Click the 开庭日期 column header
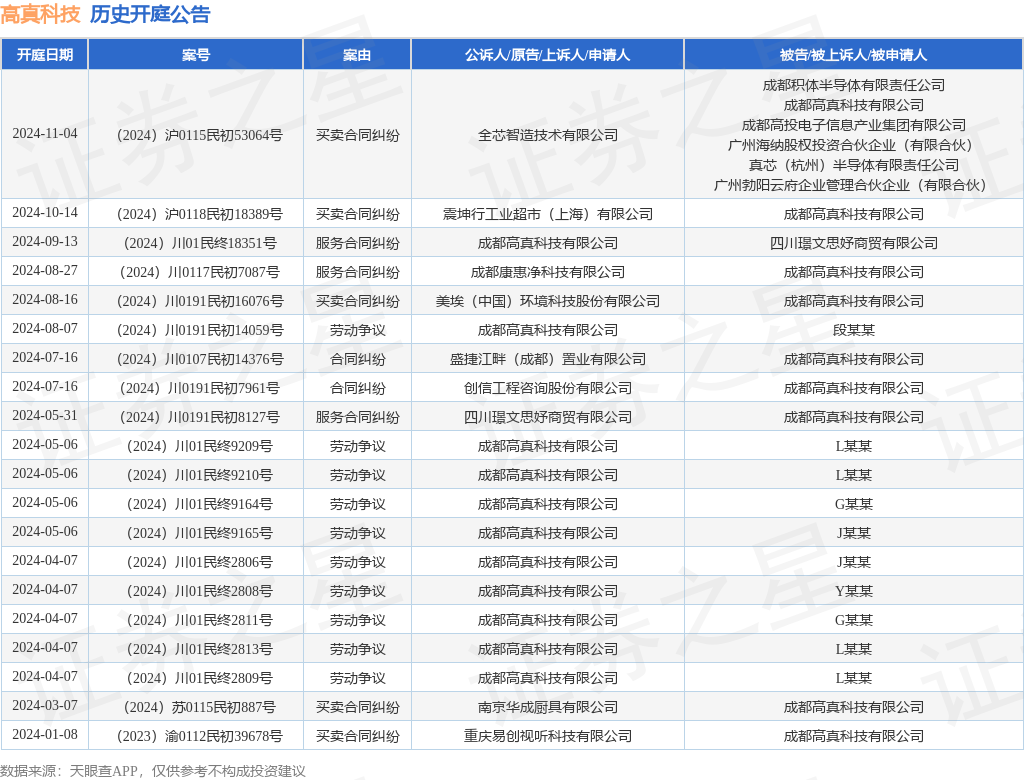 click(x=44, y=55)
